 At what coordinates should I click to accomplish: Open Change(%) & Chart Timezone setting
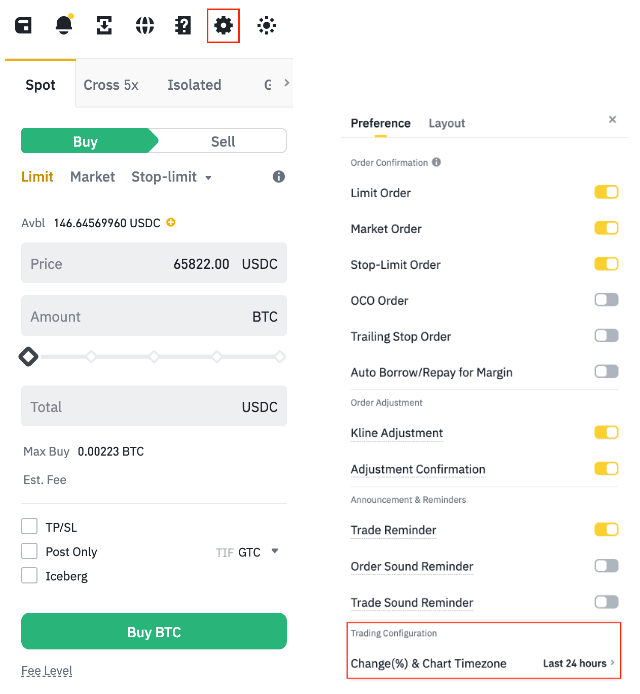click(x=484, y=663)
